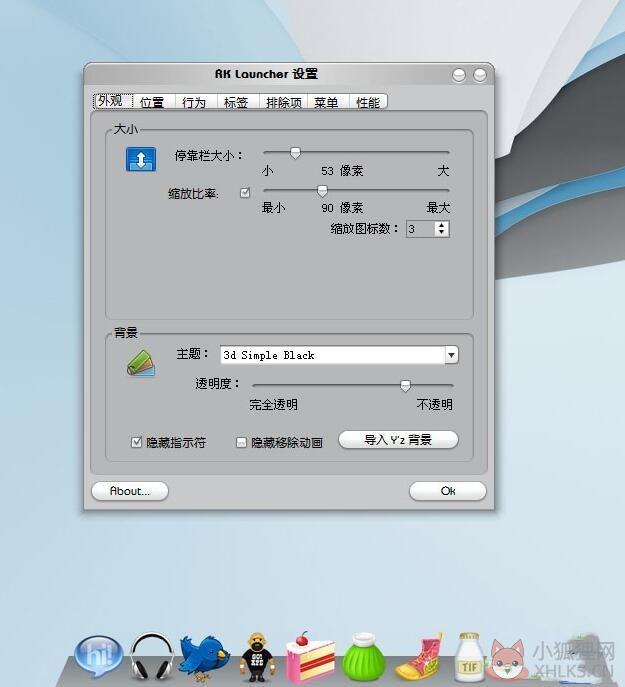Click the 透明度 slider handle

[x=405, y=386]
